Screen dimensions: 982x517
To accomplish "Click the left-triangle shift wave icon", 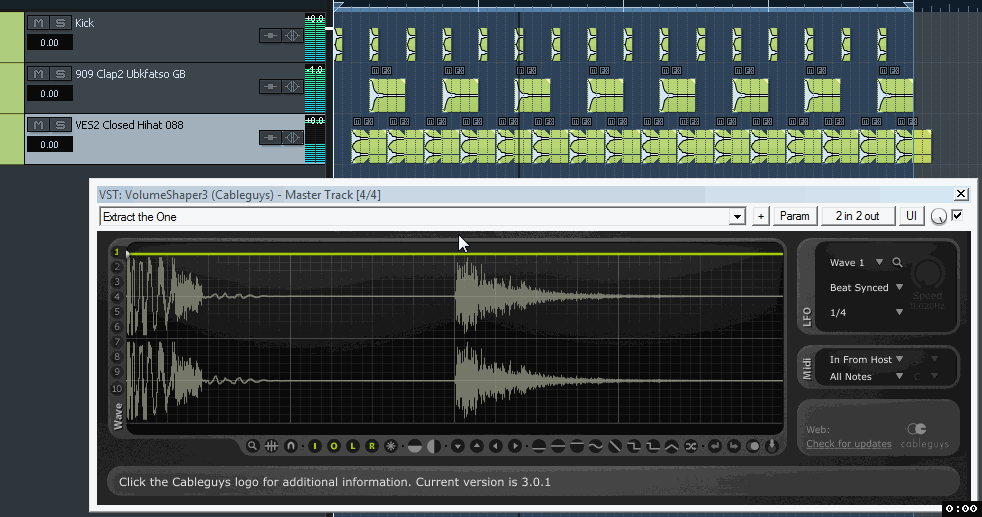I will 495,446.
